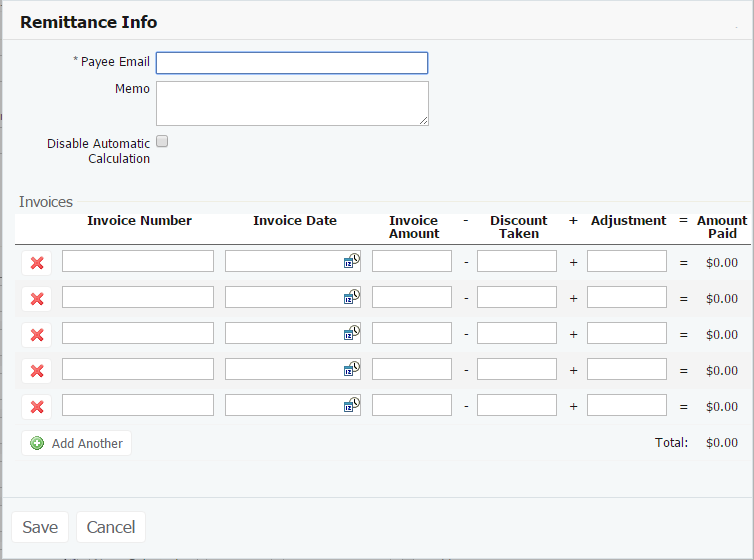
Task: Cancel the remittance form
Action: click(111, 527)
